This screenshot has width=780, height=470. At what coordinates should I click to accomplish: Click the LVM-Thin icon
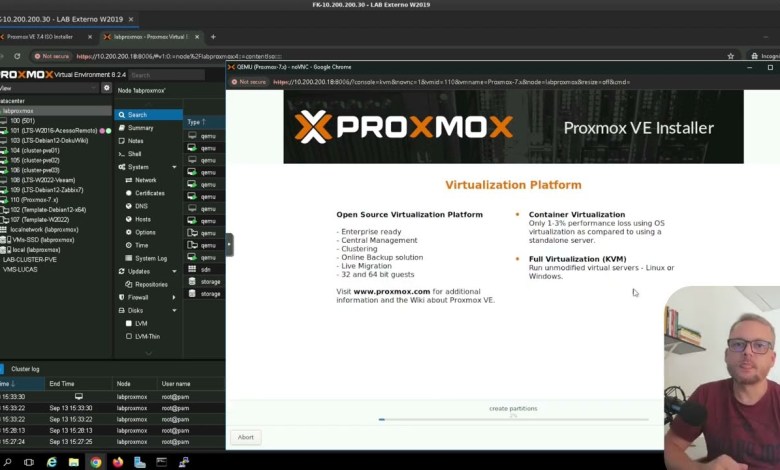128,336
